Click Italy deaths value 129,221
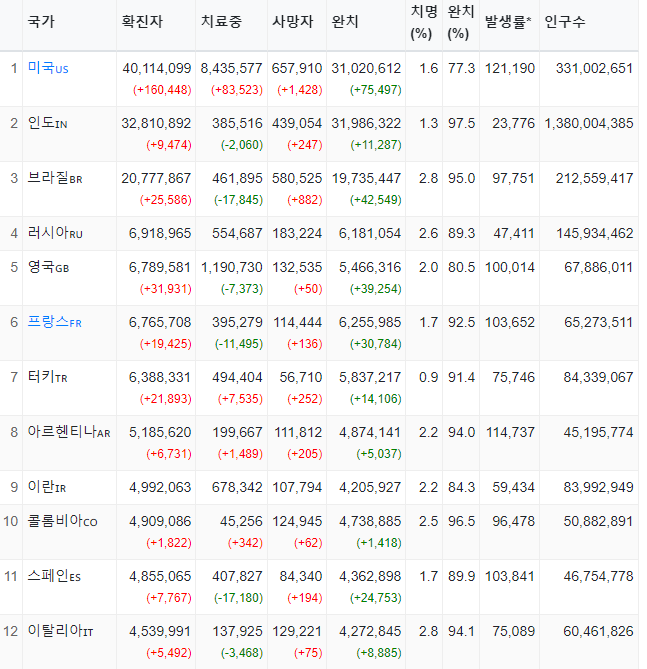Image resolution: width=647 pixels, height=669 pixels. click(297, 631)
